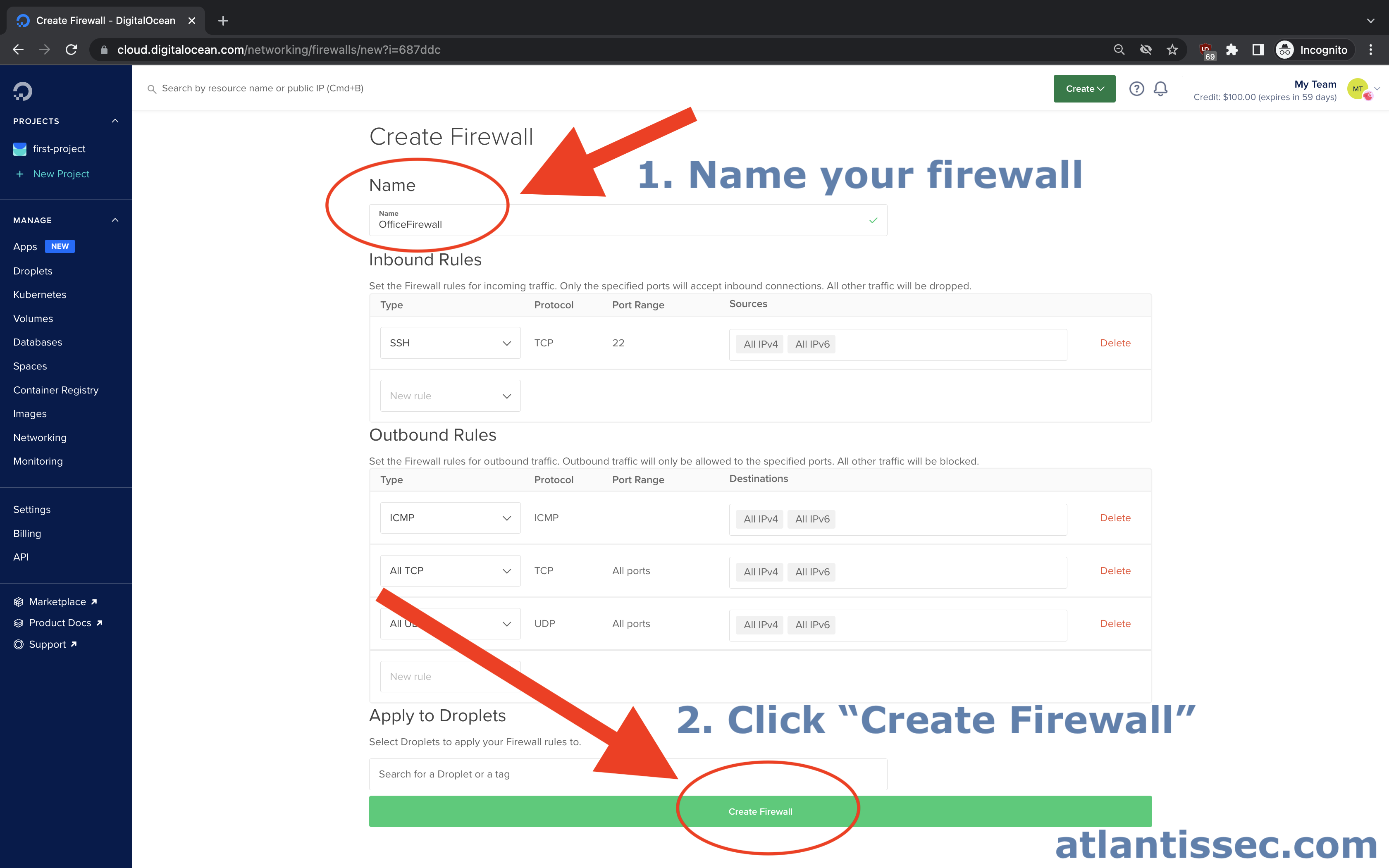This screenshot has height=868, width=1389.
Task: Expand the account menu chevron next to avatar
Action: [x=1377, y=88]
